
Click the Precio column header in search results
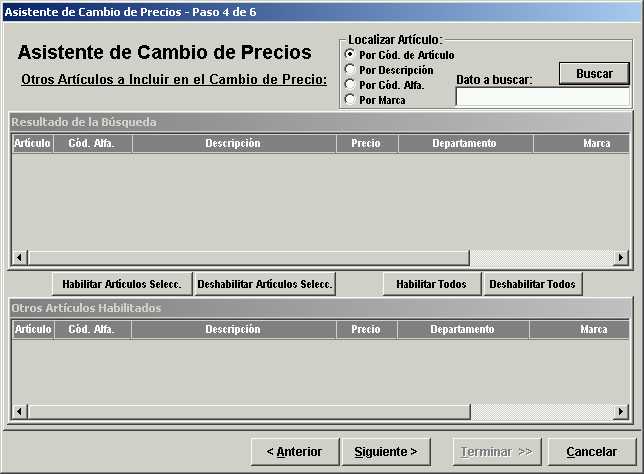(366, 143)
